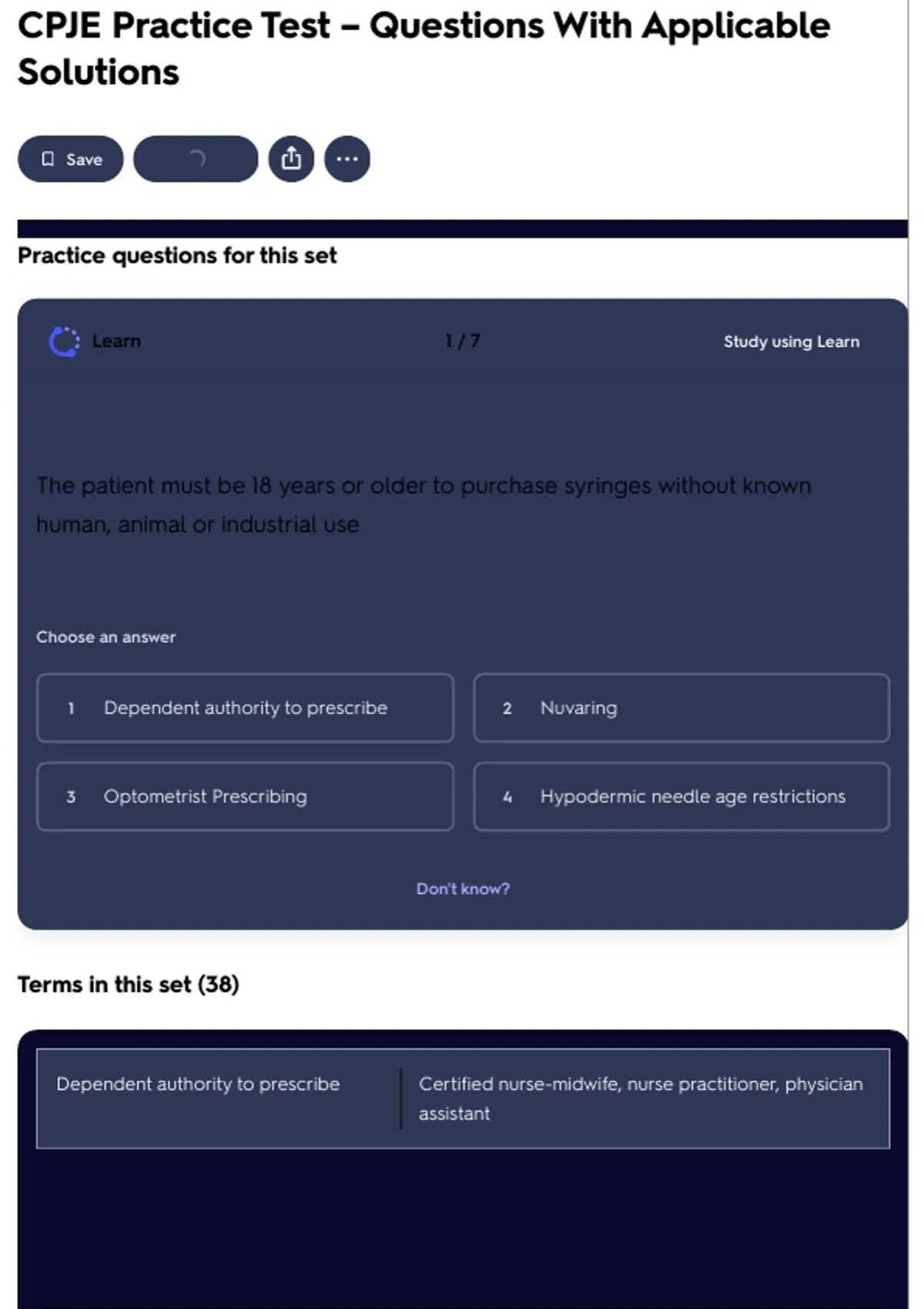The image size is (924, 1309).
Task: Pick the Optometrist Prescribing answer
Action: pyautogui.click(x=245, y=797)
